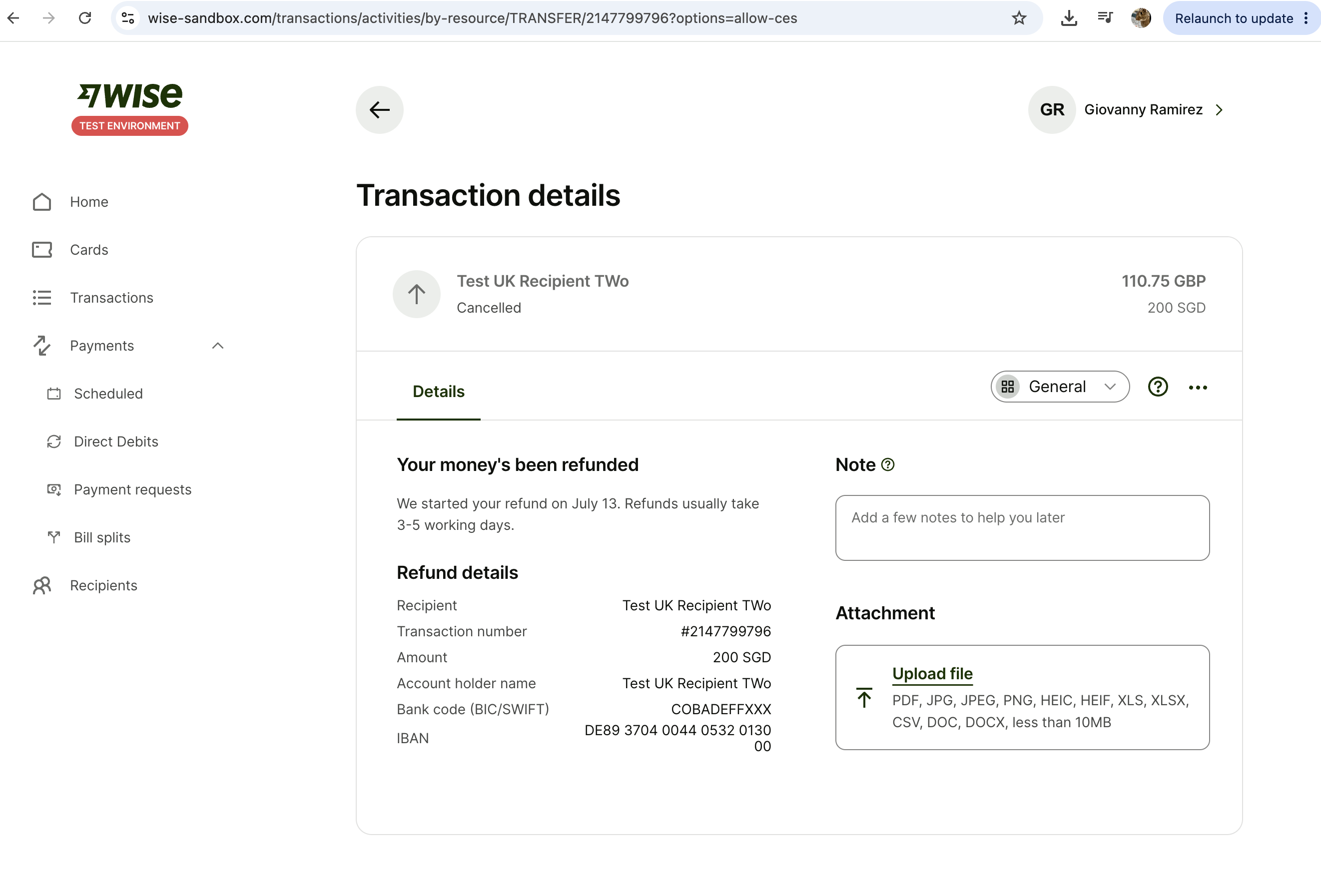Image resolution: width=1321 pixels, height=896 pixels.
Task: Click bank code COBADEFFXXX
Action: [x=721, y=709]
